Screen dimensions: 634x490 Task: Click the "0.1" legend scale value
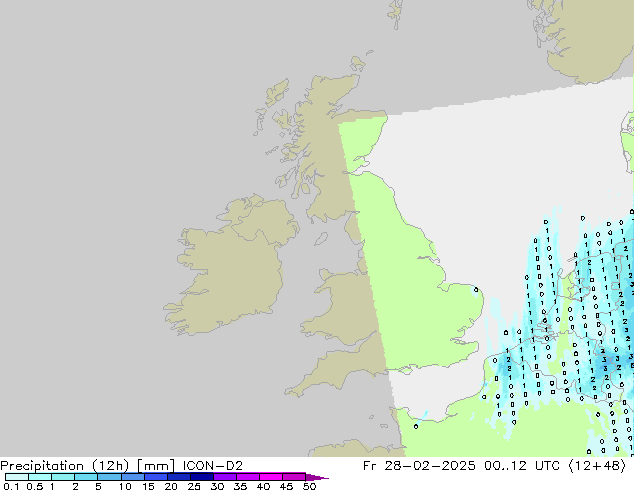point(11,486)
